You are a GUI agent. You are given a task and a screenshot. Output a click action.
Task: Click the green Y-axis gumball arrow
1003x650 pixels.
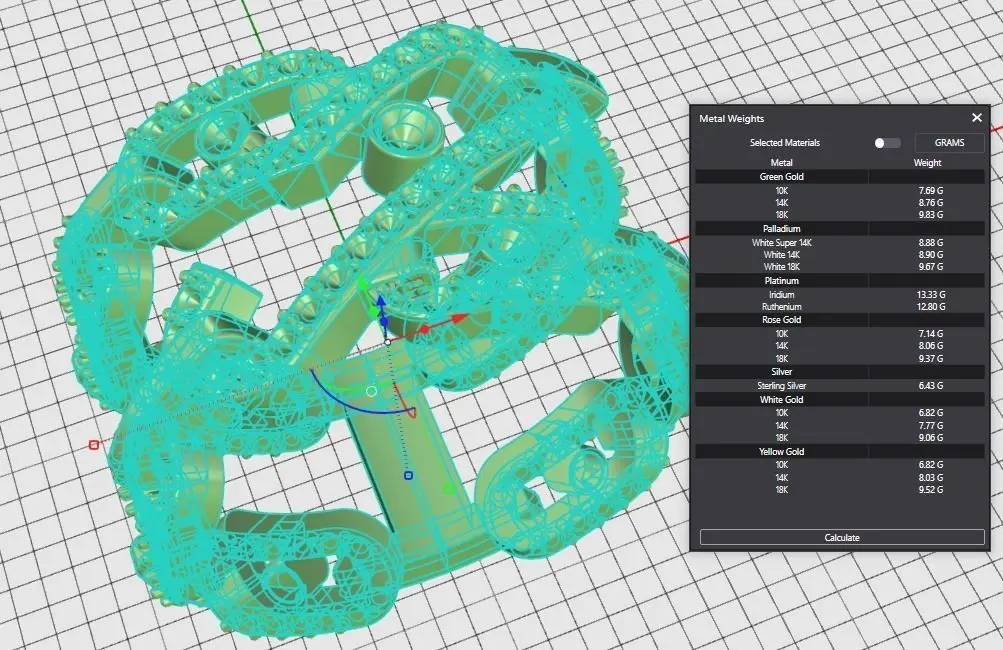point(362,283)
